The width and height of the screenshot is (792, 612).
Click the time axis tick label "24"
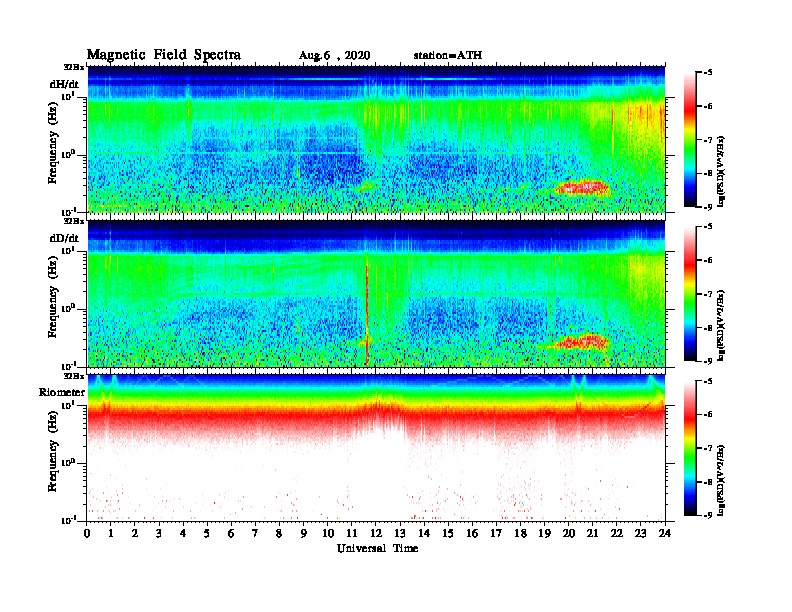point(665,534)
